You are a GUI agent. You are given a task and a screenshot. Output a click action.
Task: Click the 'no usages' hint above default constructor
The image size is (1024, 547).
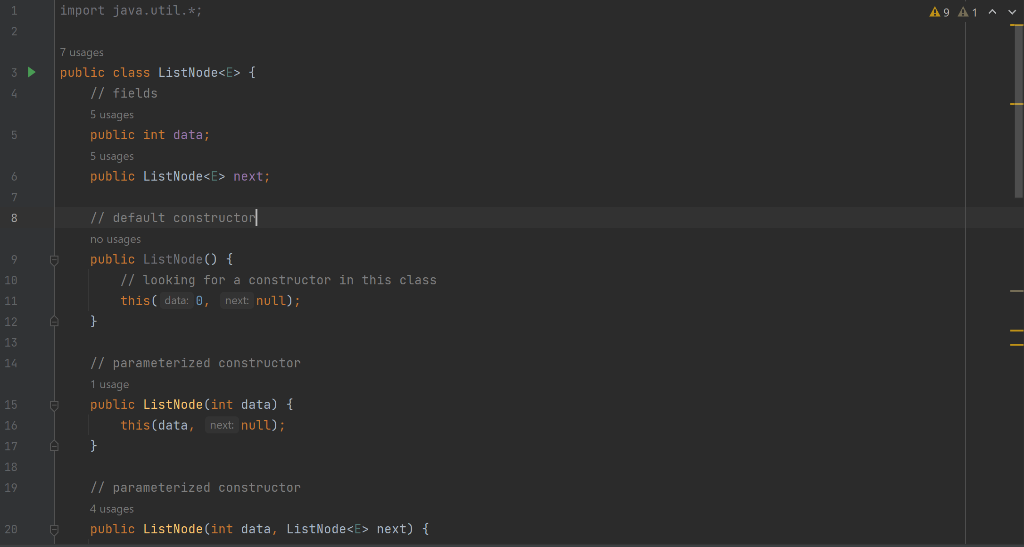point(116,240)
